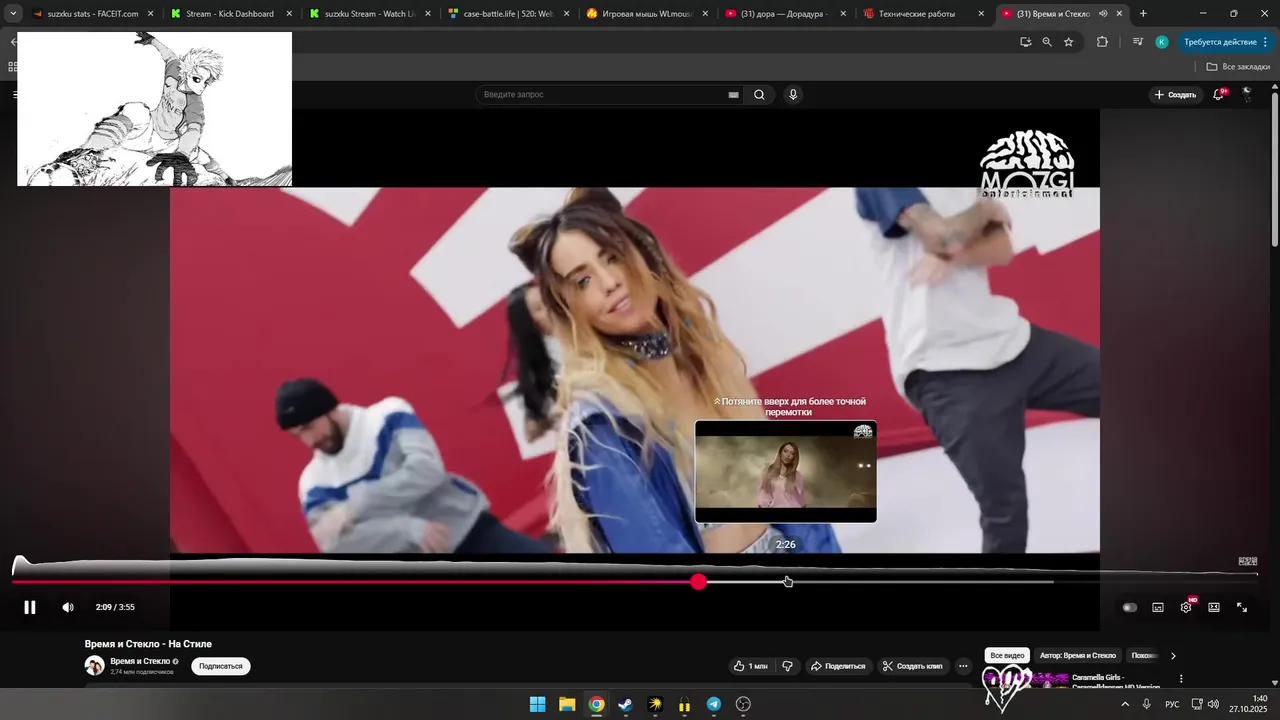Mute the video using the player volume icon
Screen dimensions: 1280x720
coord(68,607)
